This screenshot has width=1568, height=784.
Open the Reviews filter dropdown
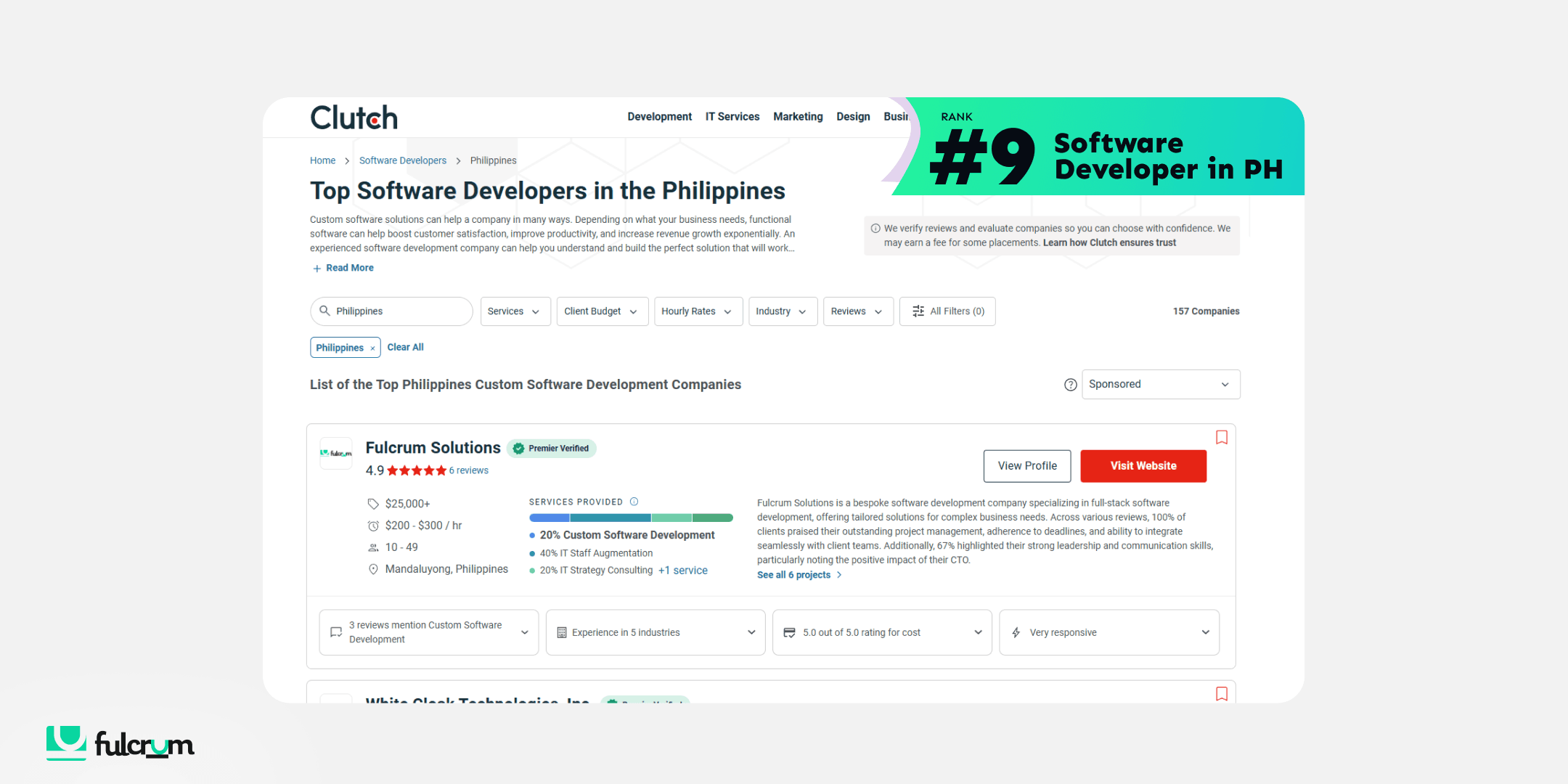[858, 311]
